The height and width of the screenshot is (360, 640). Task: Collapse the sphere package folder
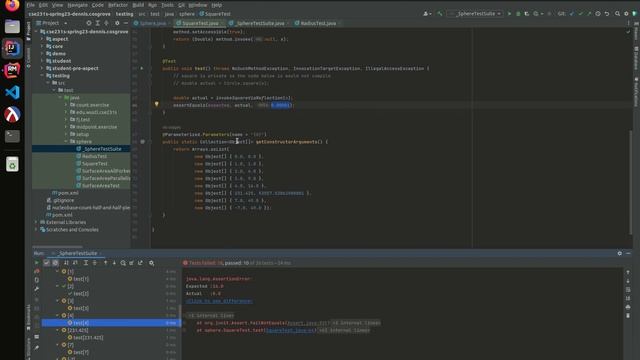coord(66,141)
